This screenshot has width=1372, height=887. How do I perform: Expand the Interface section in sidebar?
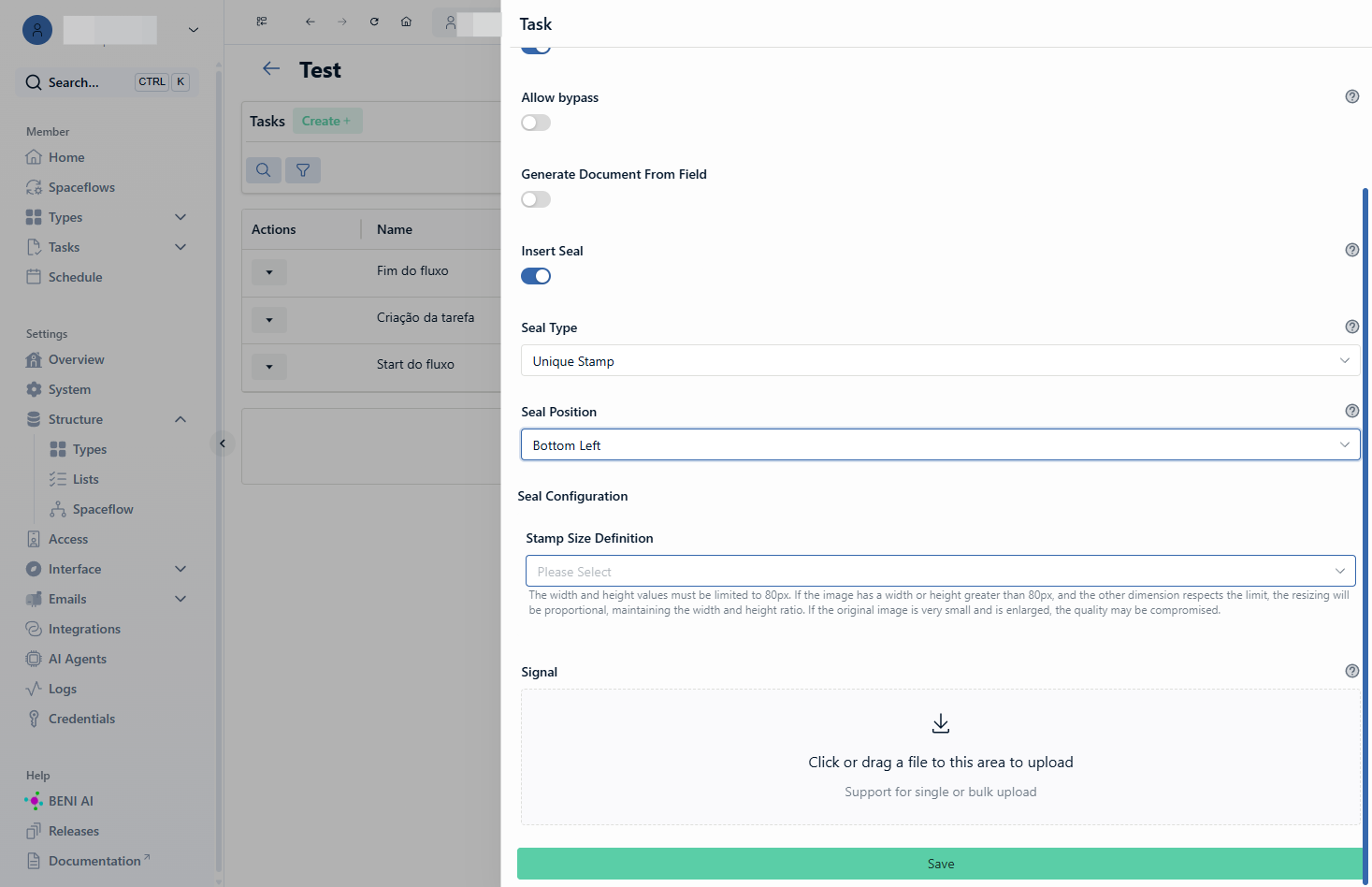pyautogui.click(x=181, y=569)
